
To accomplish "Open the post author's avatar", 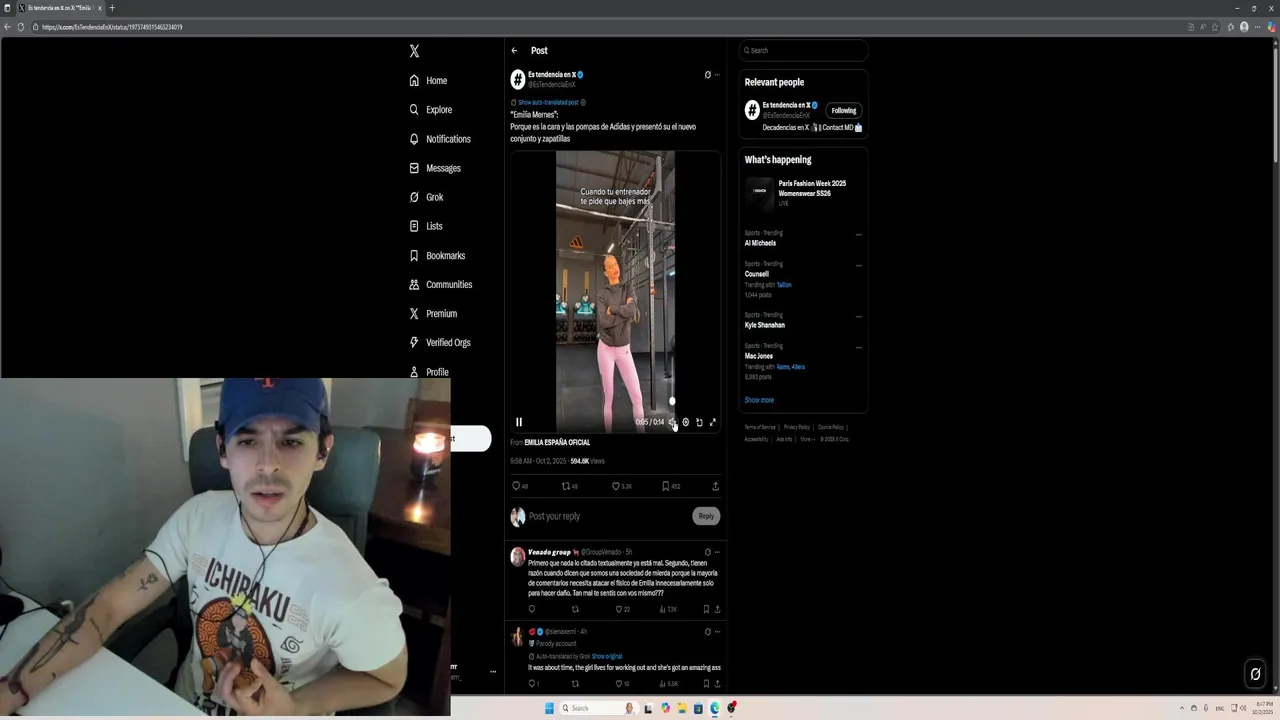I will [518, 79].
